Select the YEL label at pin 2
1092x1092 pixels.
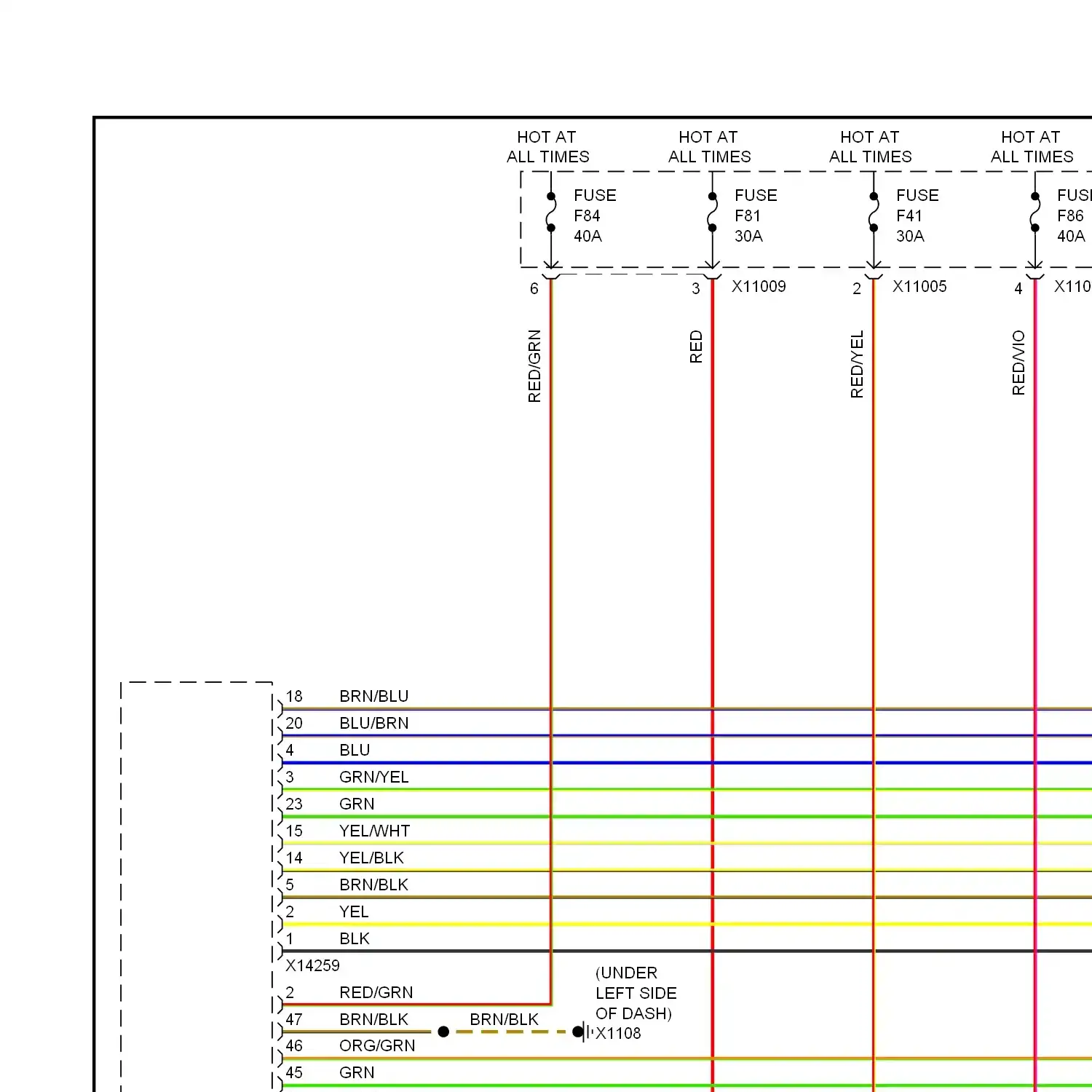(354, 911)
